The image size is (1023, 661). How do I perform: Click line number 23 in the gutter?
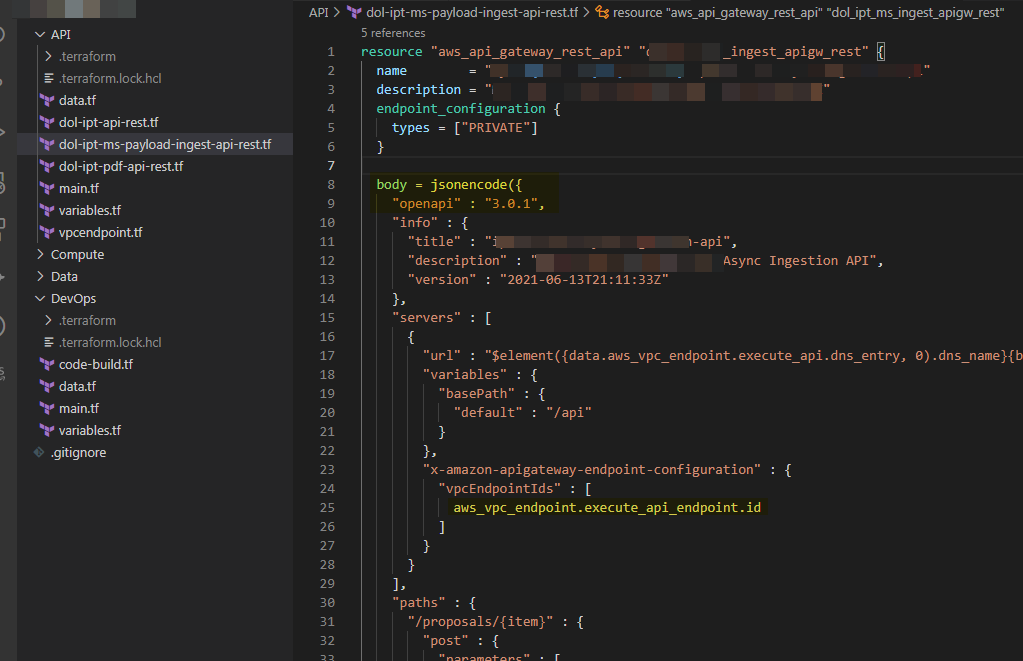click(x=327, y=469)
